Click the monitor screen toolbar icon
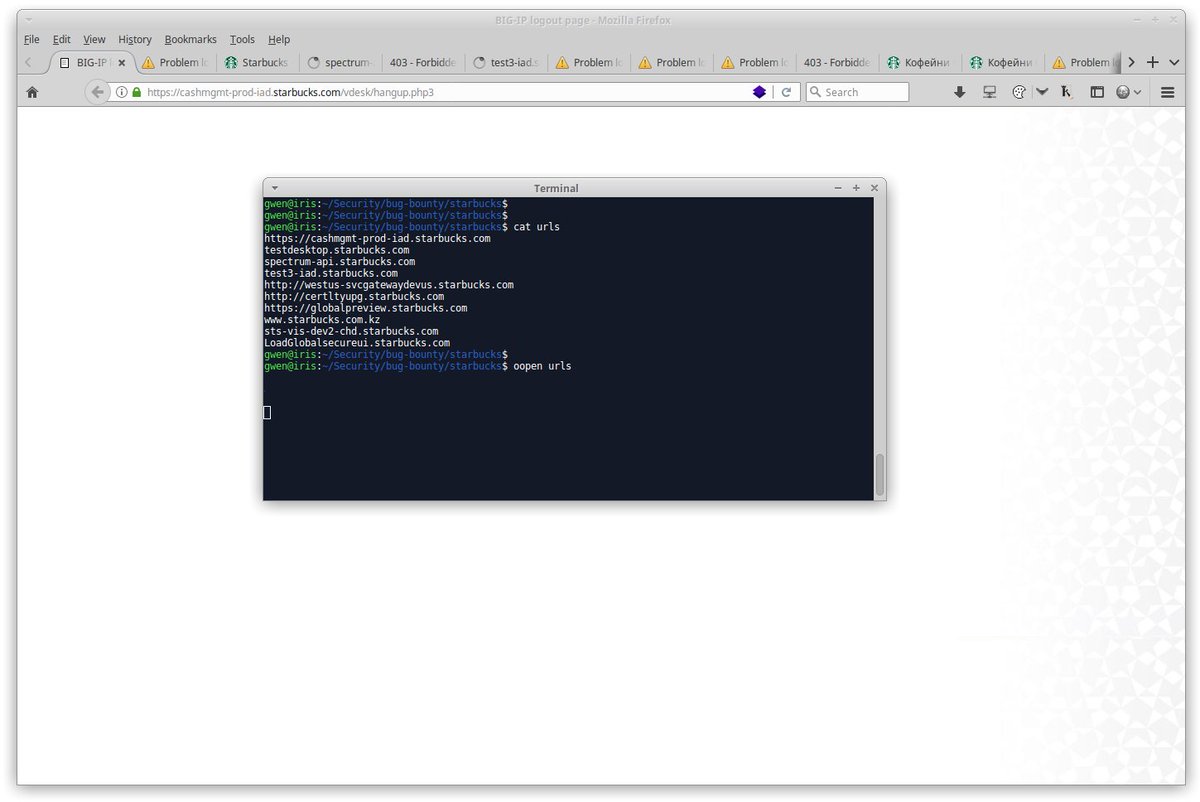The width and height of the screenshot is (1200, 802). click(x=990, y=92)
